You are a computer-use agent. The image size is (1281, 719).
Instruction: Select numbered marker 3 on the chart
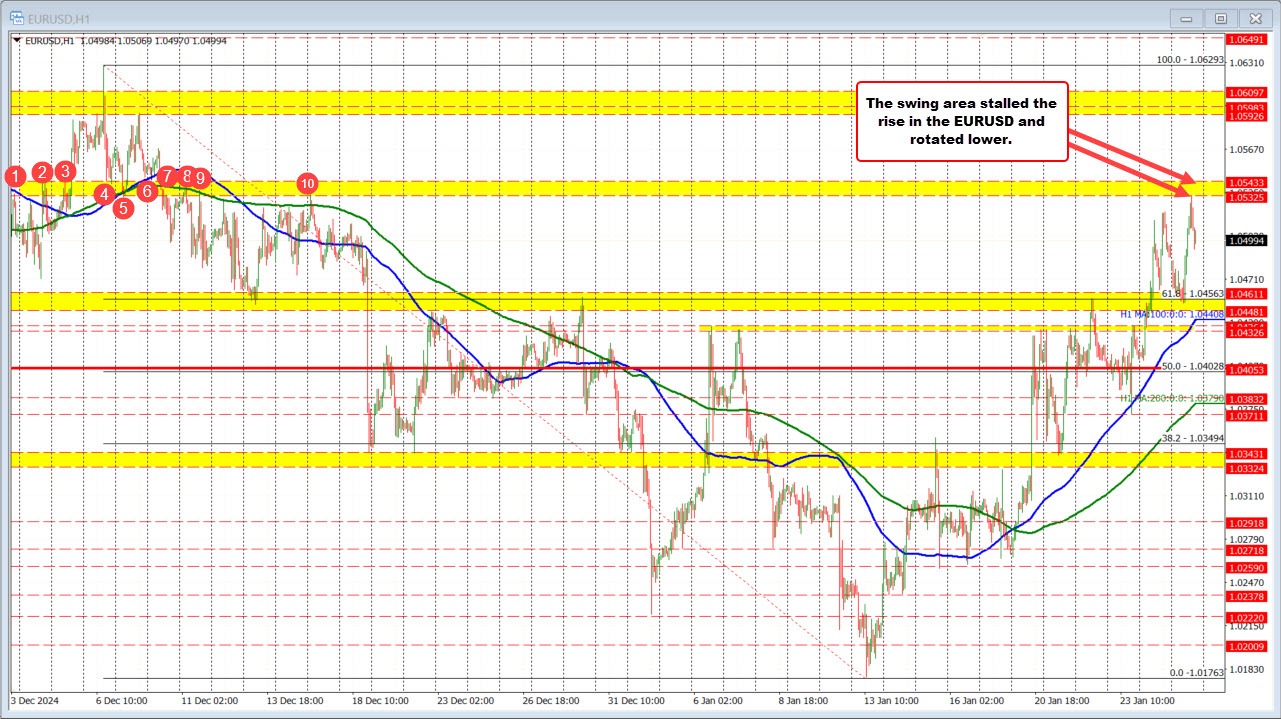pos(65,171)
